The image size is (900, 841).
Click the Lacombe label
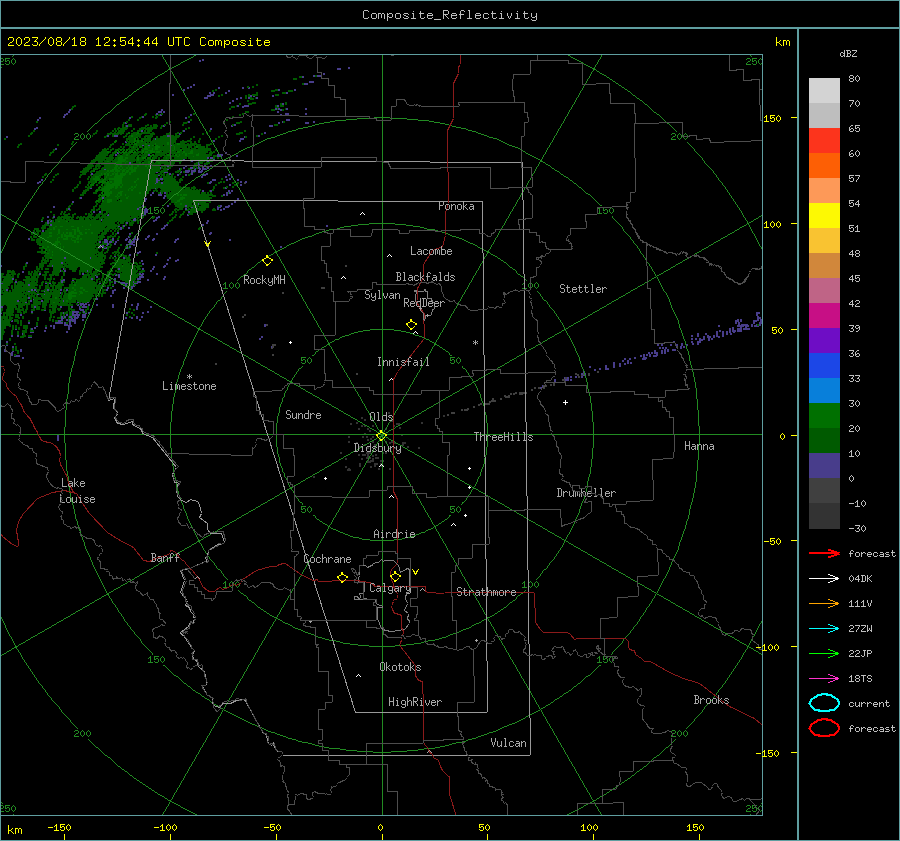431,251
